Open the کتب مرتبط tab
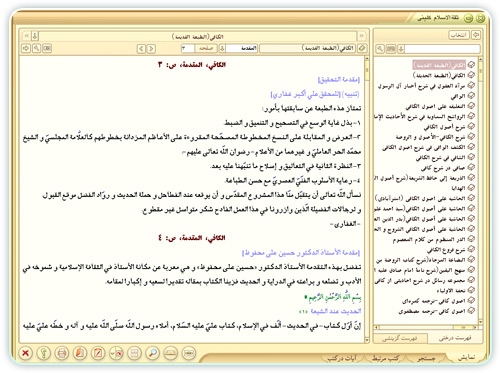 coord(385,358)
